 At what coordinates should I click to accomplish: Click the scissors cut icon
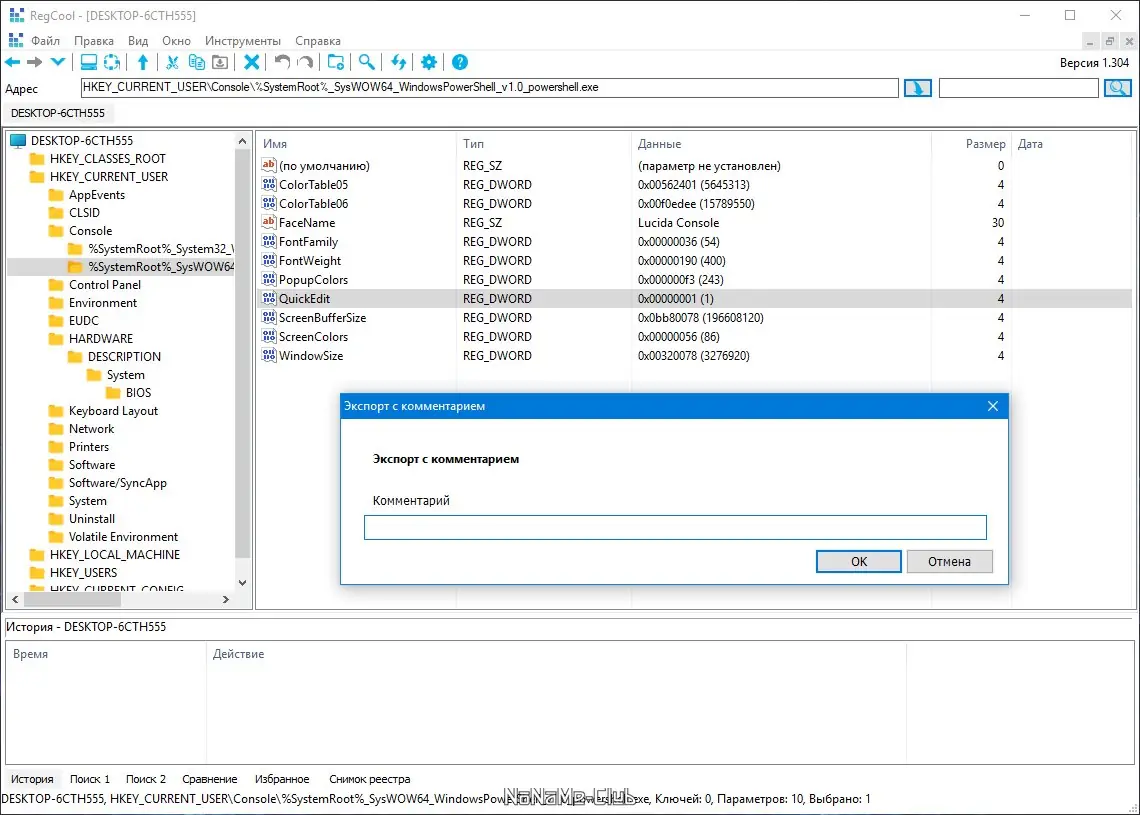coord(172,62)
